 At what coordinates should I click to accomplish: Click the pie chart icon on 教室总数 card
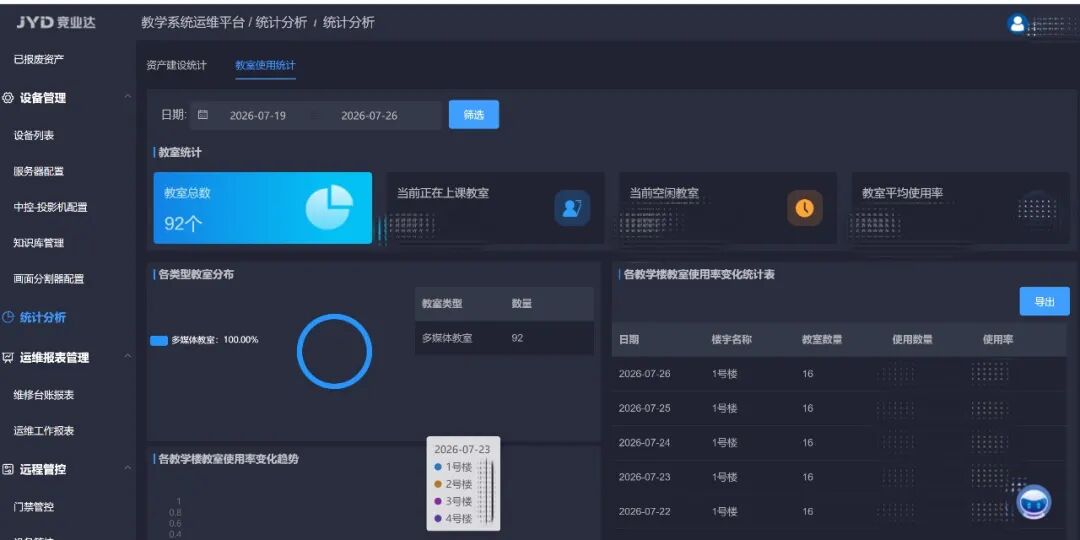(x=329, y=207)
